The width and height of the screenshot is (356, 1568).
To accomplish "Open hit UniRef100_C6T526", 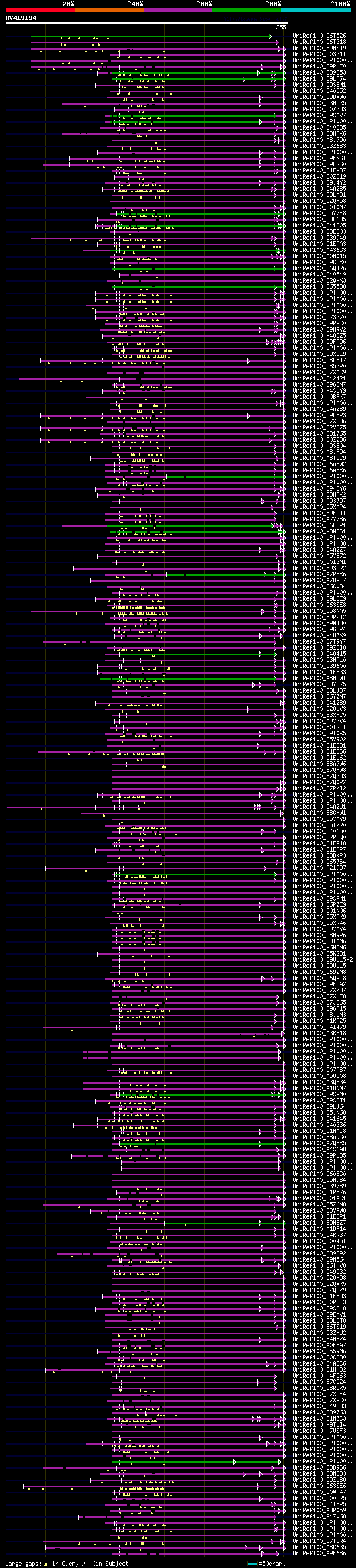I will tap(319, 36).
